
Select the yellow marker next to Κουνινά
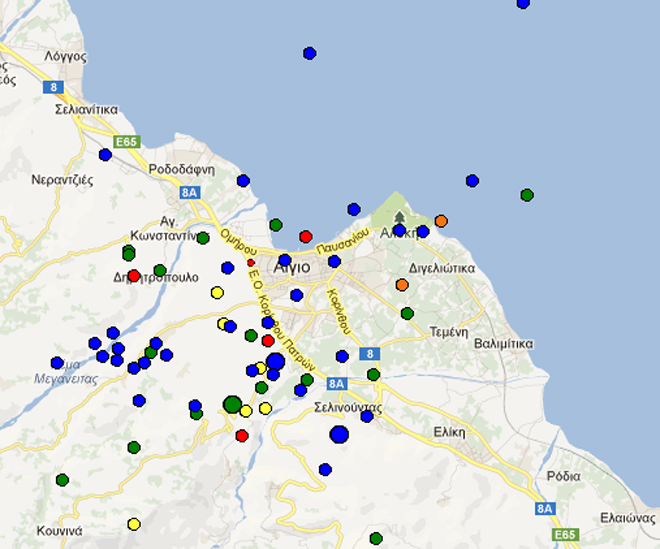click(134, 524)
